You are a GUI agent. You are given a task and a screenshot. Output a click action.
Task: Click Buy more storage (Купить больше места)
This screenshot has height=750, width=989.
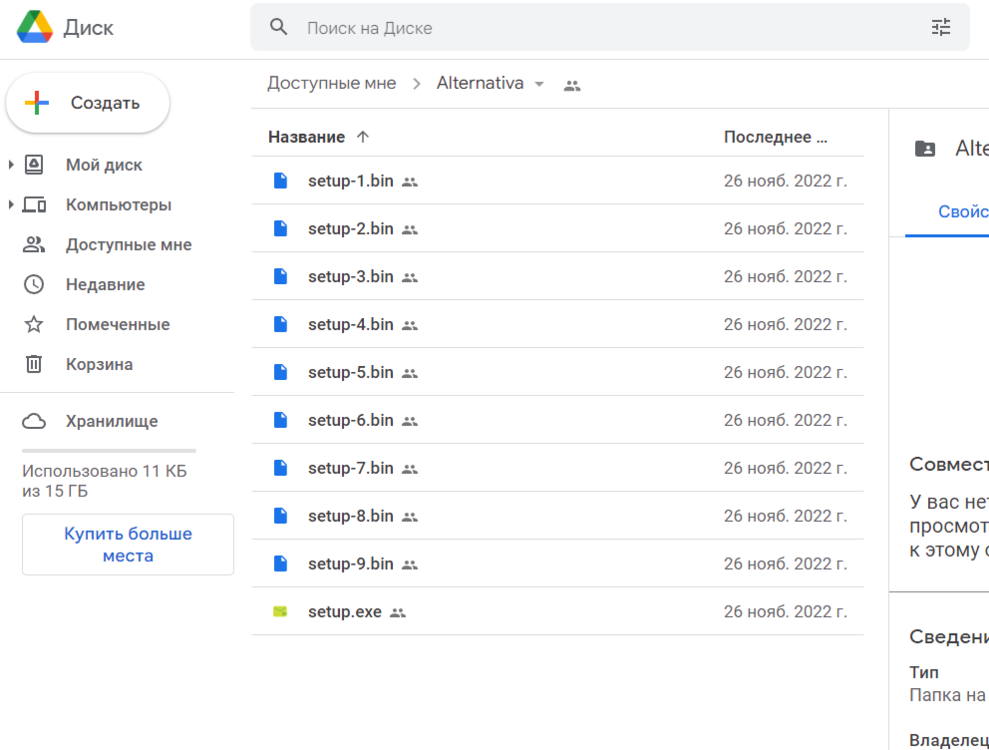128,545
